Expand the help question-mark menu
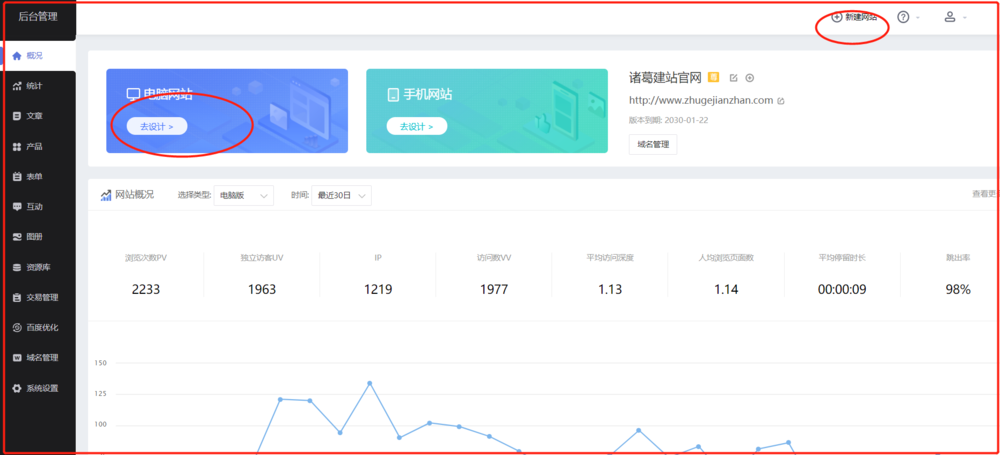 pyautogui.click(x=908, y=18)
